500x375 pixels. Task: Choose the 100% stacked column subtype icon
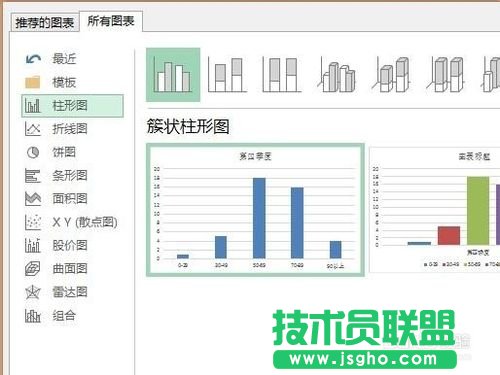click(x=282, y=75)
